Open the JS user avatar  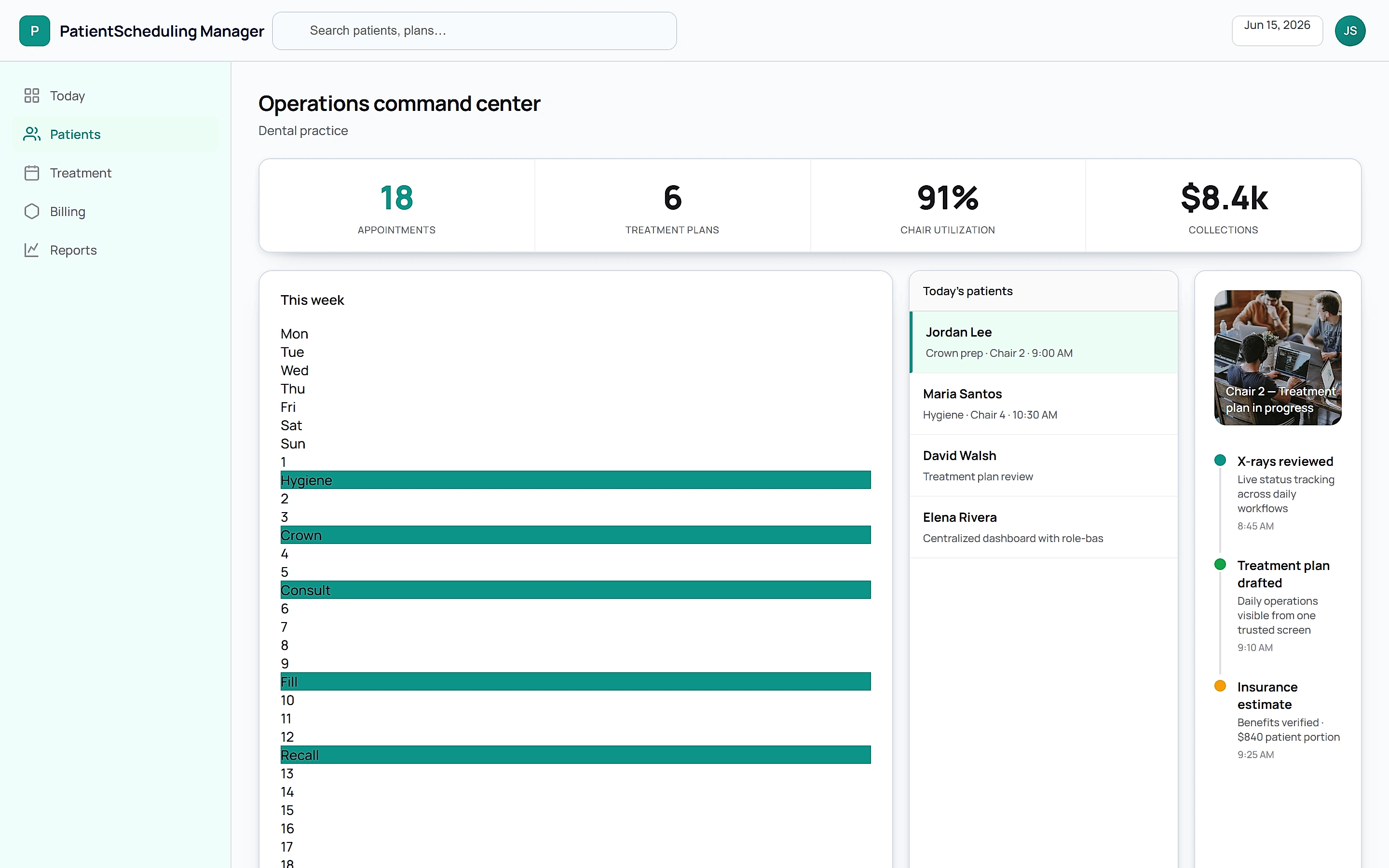(1350, 31)
